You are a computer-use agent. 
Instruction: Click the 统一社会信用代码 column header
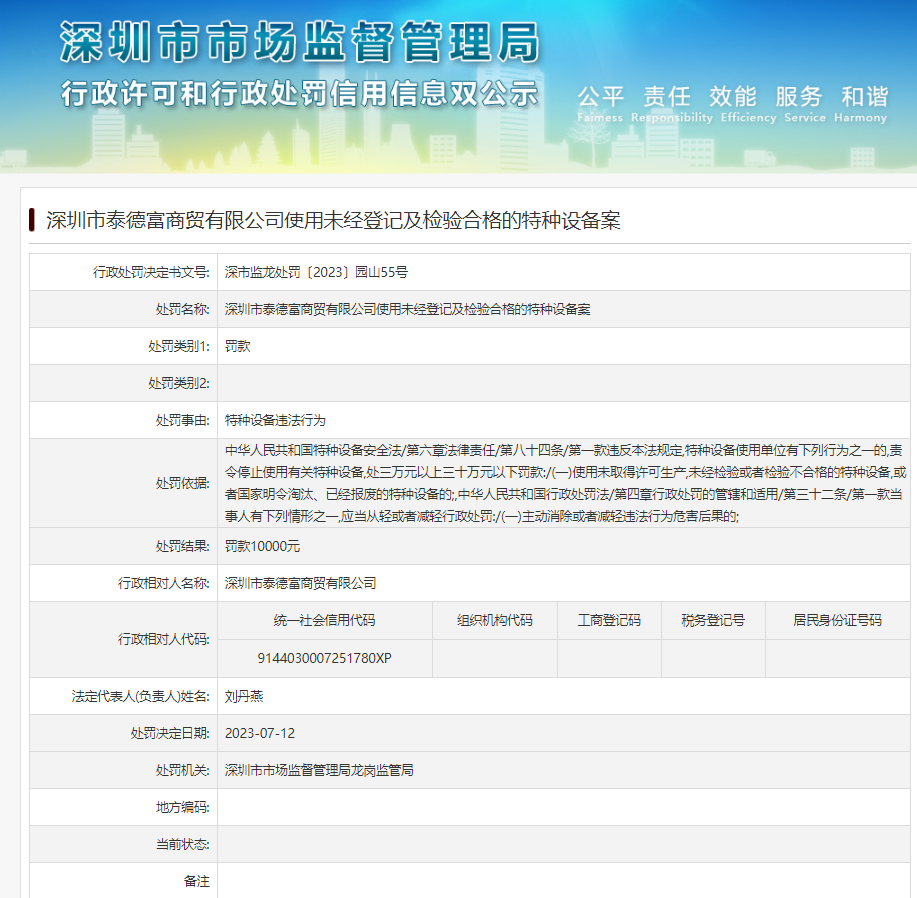[x=324, y=620]
